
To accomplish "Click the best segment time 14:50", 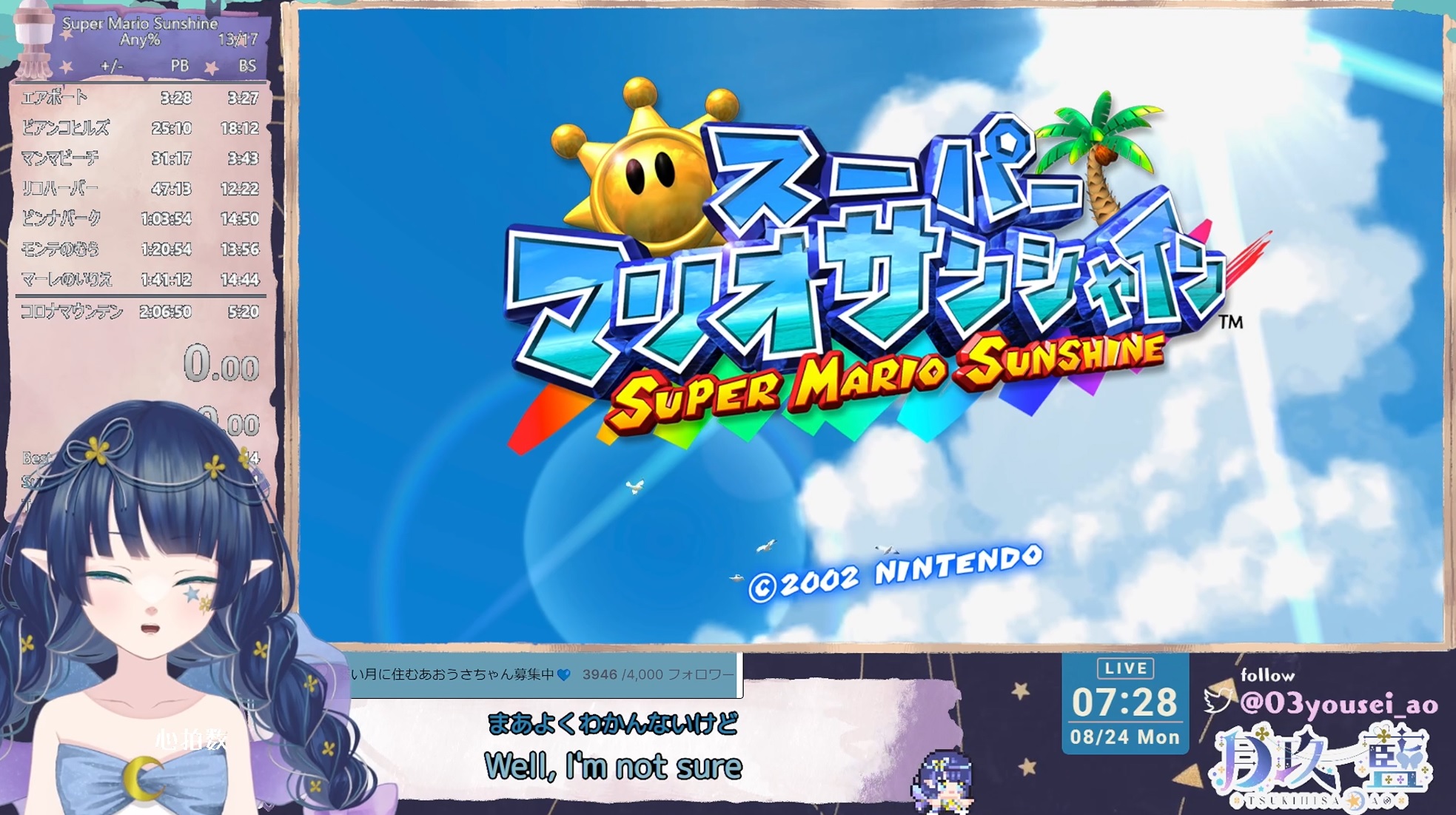I will click(x=240, y=219).
